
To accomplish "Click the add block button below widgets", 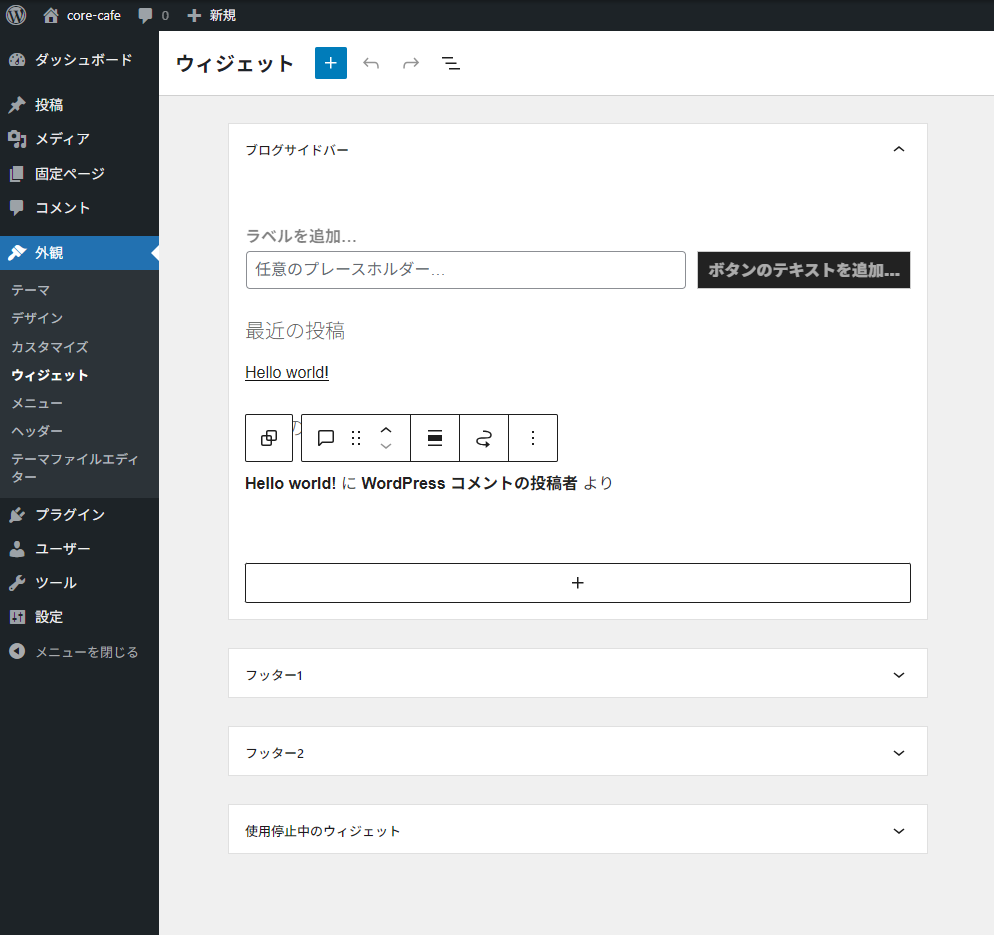I will point(577,583).
